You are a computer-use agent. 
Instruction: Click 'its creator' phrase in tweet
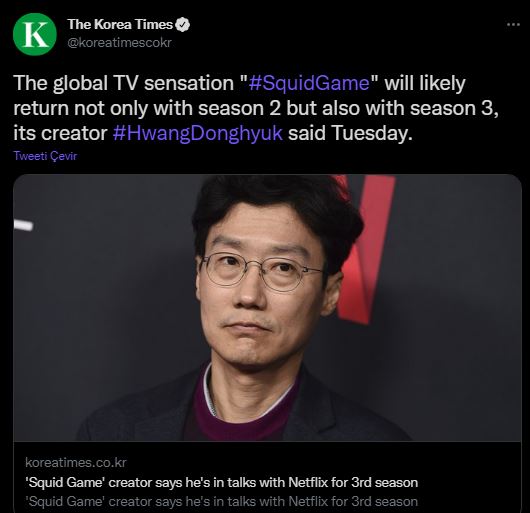(60, 133)
